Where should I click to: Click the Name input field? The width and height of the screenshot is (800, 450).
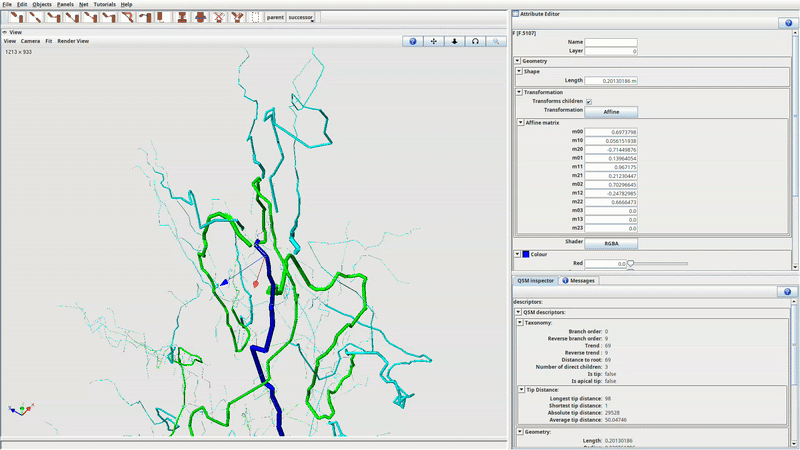coord(611,42)
